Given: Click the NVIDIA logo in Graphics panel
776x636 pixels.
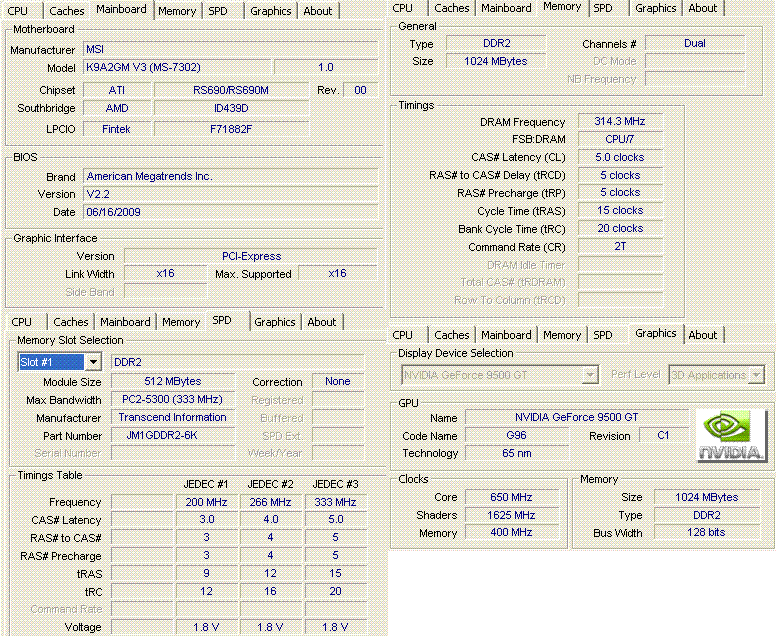Looking at the screenshot, I should [x=731, y=436].
